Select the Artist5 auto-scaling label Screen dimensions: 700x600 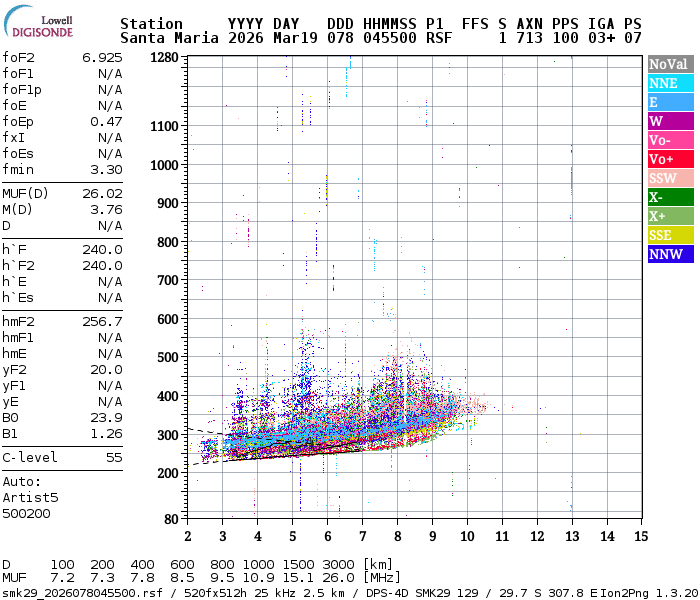tap(30, 497)
